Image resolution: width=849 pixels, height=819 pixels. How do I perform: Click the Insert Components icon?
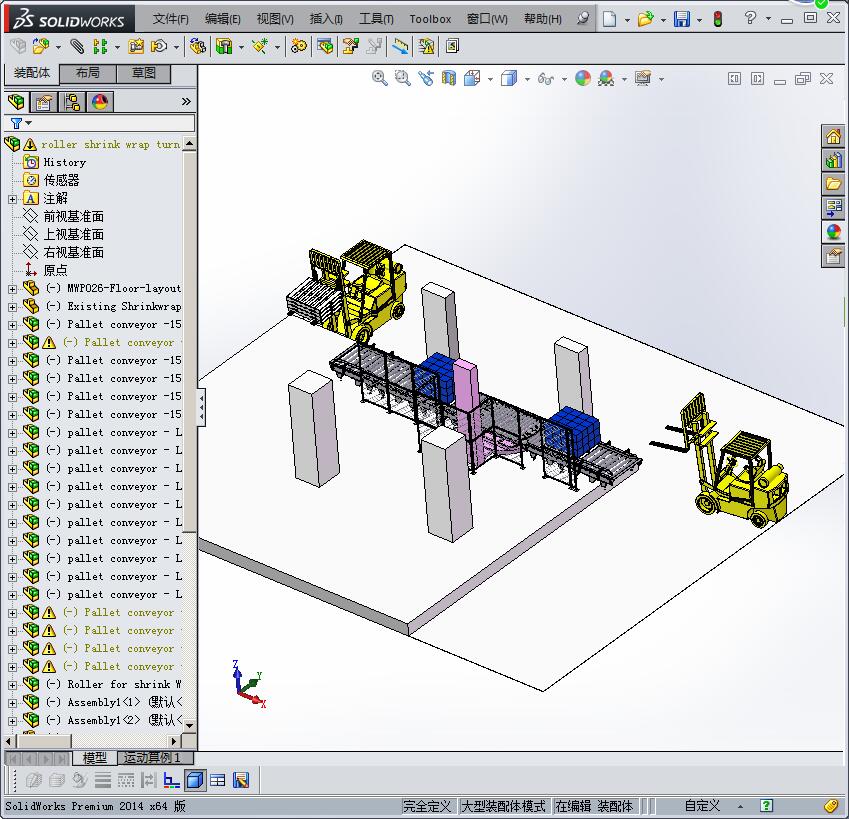point(41,47)
